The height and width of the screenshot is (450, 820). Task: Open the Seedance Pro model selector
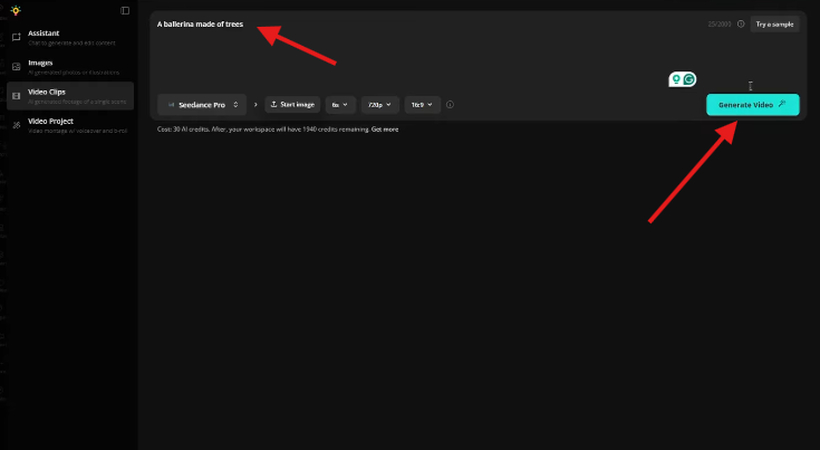(202, 105)
